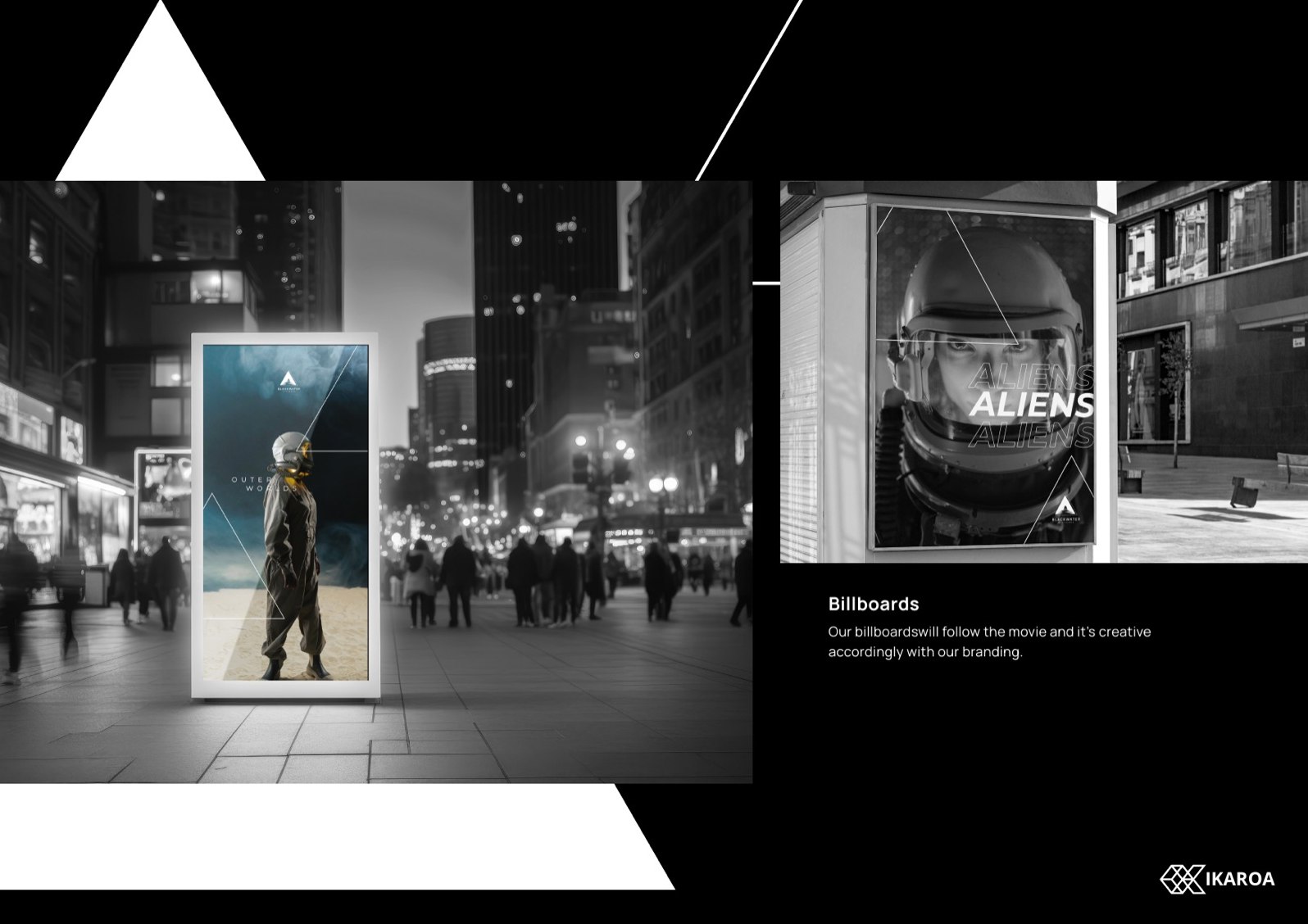Click the IKAROA brand name text
Viewport: 1308px width, 924px height.
coord(1241,879)
